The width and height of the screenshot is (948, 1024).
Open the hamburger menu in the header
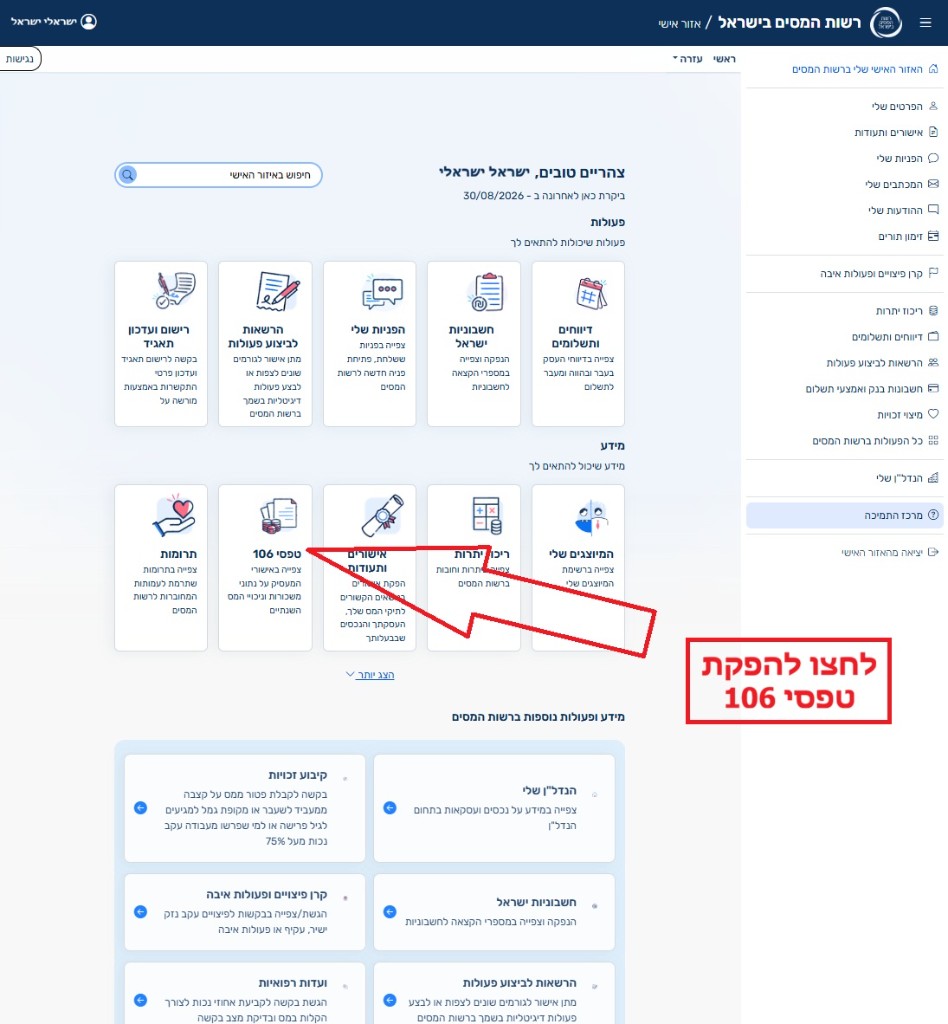click(925, 23)
